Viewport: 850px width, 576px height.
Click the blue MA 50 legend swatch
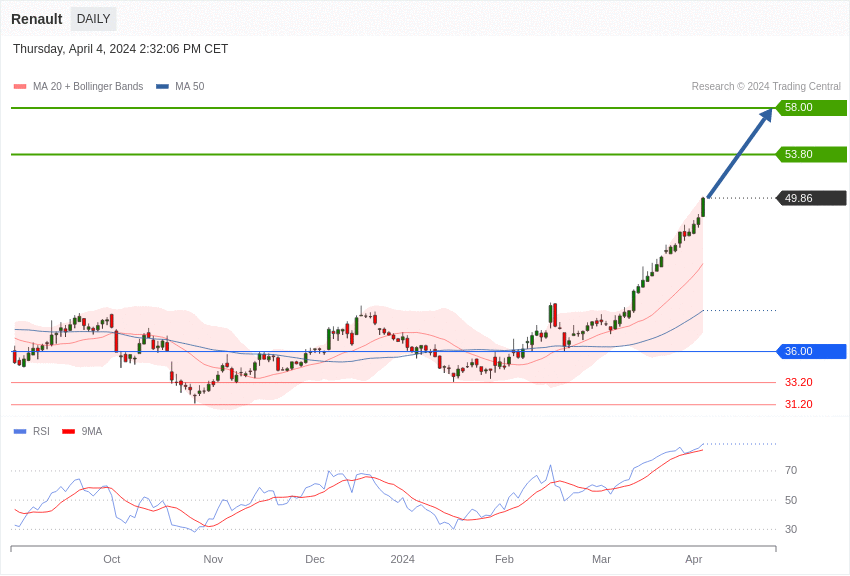pyautogui.click(x=162, y=87)
